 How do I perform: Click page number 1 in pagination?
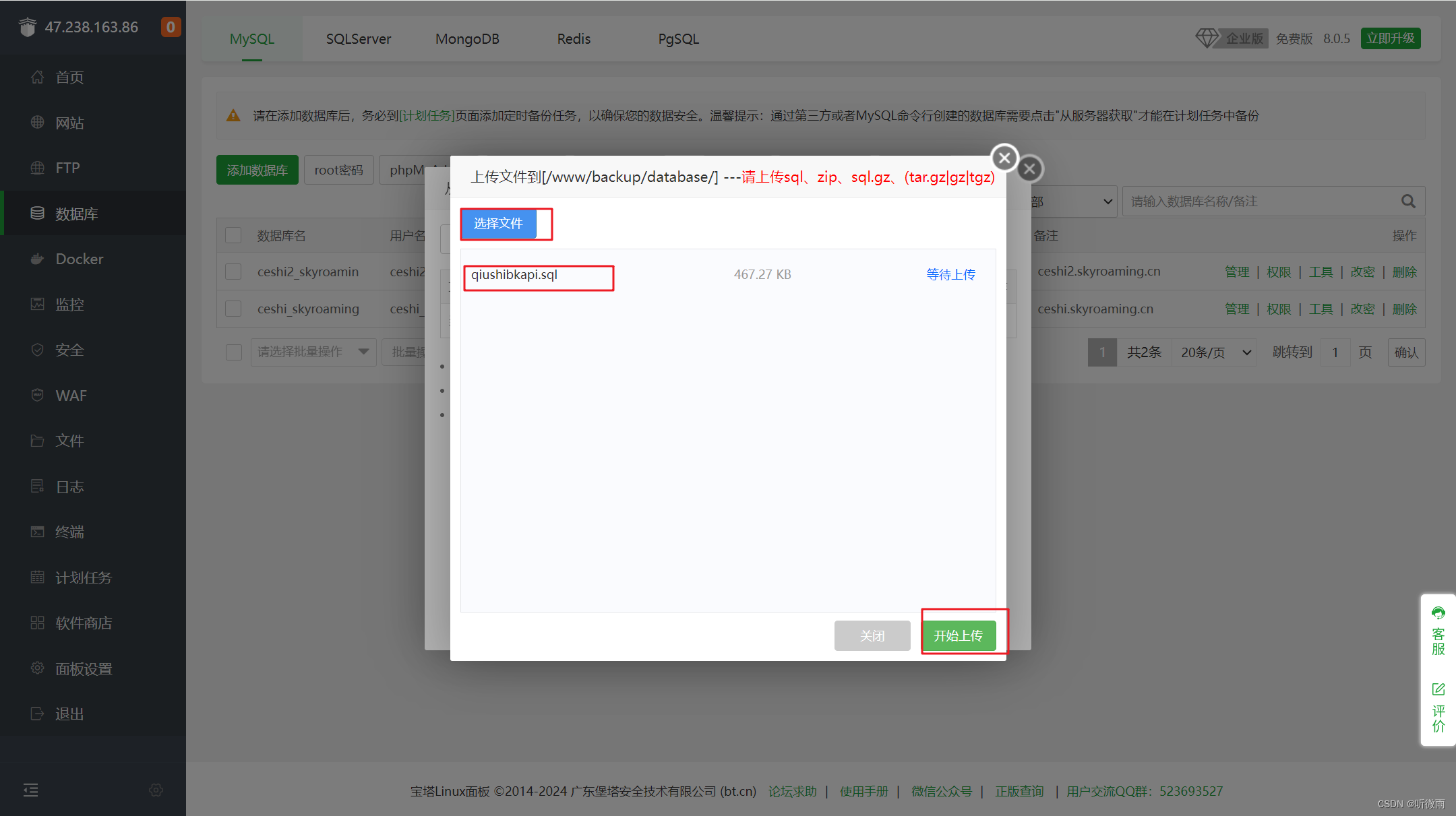click(x=1102, y=352)
